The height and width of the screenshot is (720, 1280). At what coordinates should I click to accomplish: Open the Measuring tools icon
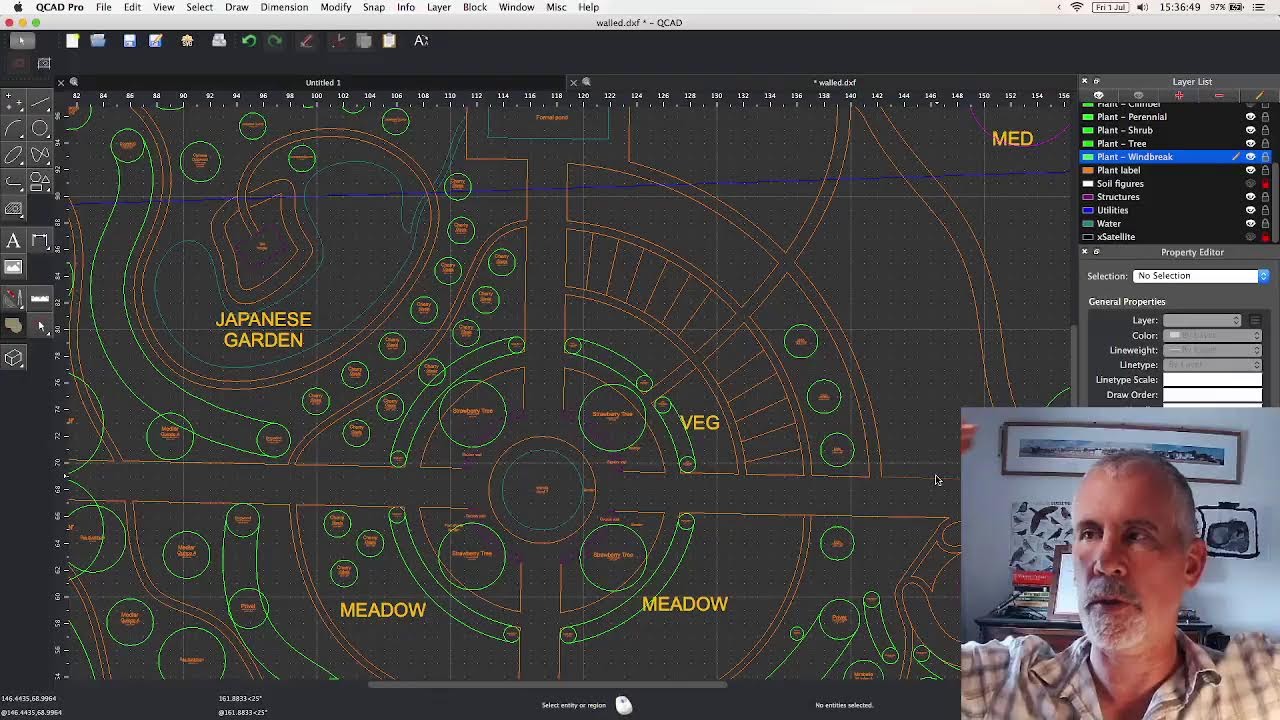[x=40, y=298]
